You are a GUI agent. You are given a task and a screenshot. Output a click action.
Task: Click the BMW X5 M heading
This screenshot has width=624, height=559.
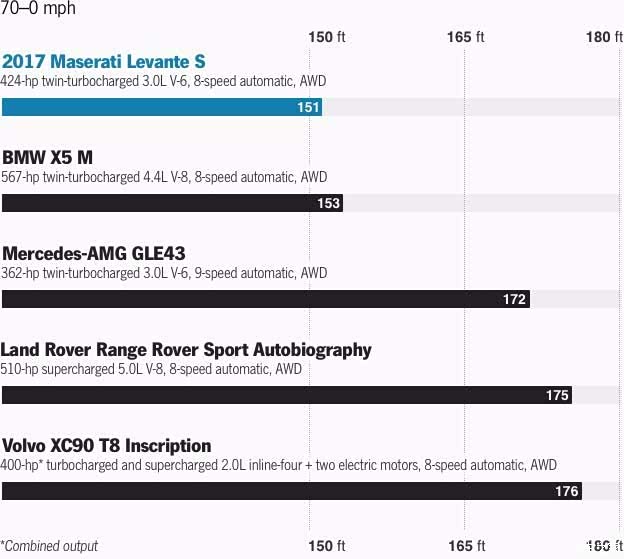coord(47,158)
